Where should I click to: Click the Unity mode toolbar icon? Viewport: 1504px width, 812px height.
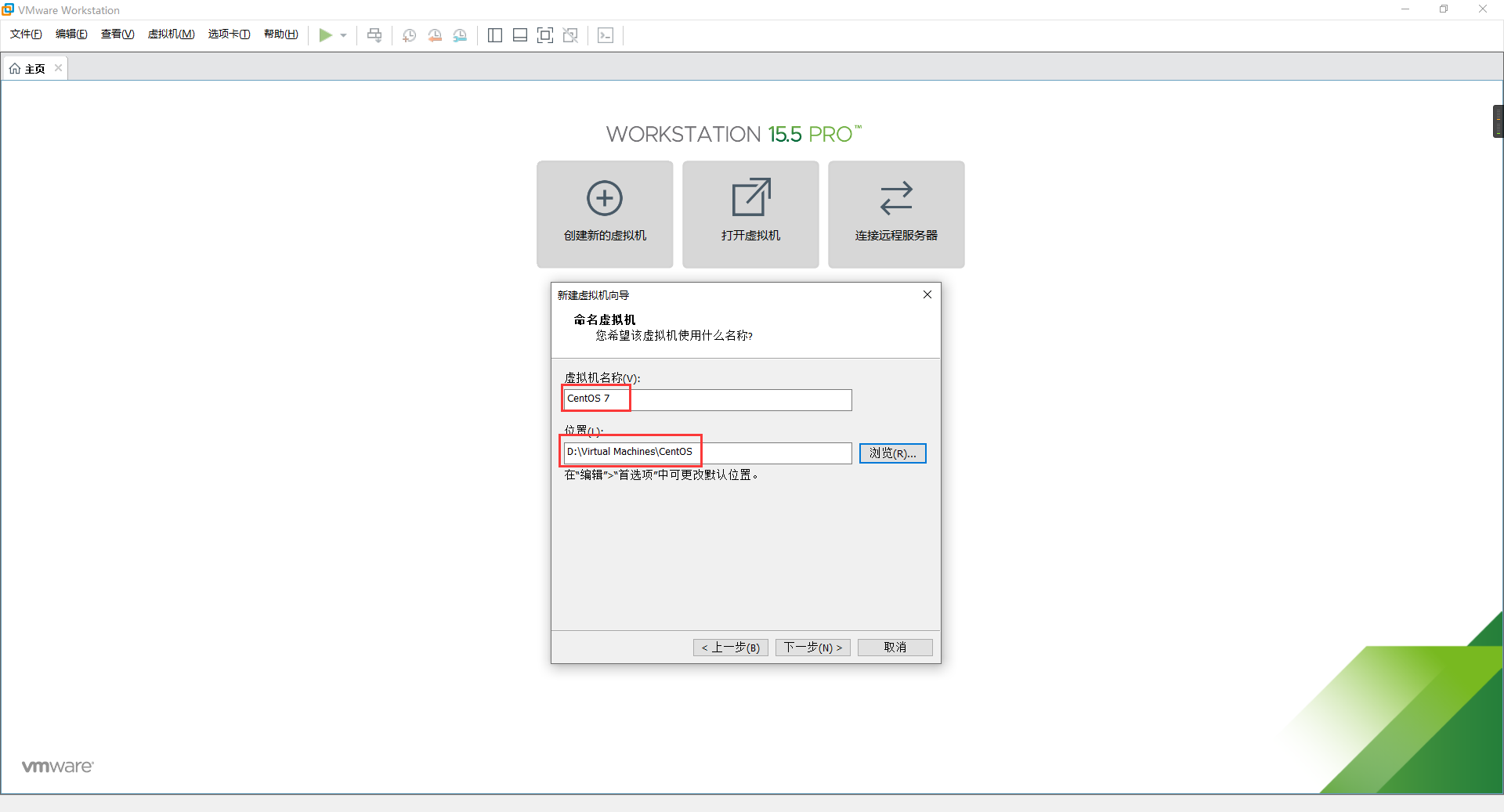click(x=570, y=35)
